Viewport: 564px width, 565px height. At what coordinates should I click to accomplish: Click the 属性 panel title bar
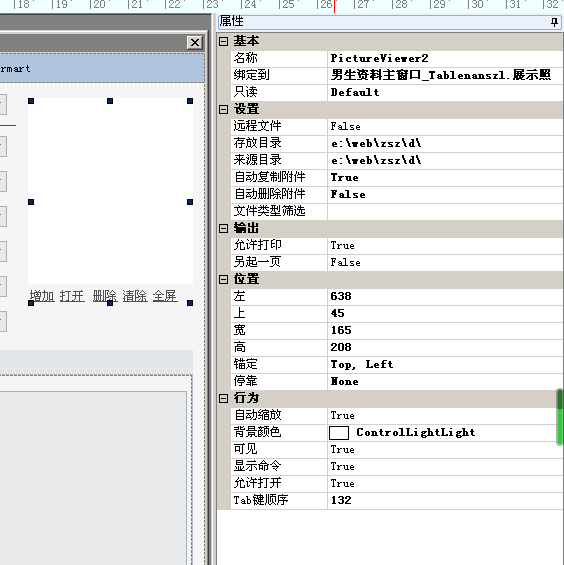[389, 22]
